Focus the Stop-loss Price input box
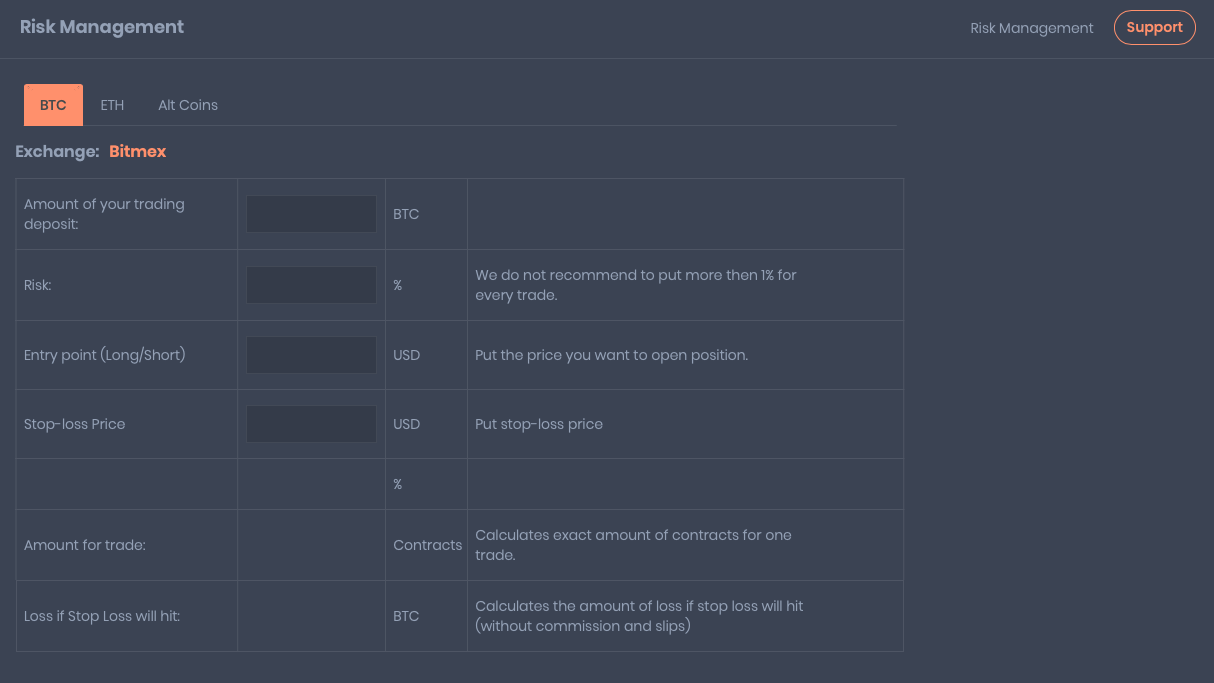This screenshot has height=683, width=1214. [x=311, y=424]
